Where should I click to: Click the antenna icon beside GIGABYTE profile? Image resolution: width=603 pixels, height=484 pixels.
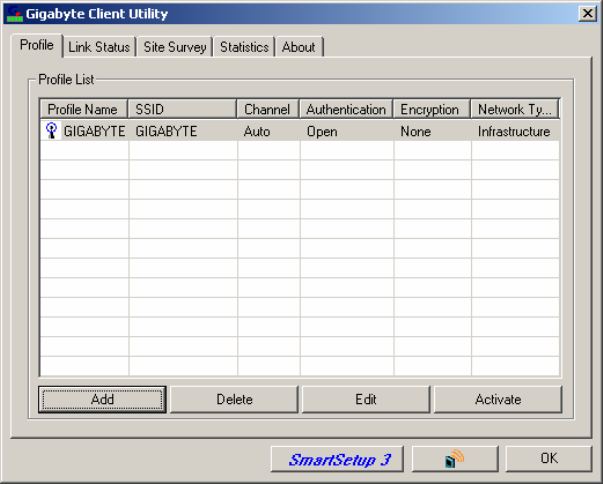[51, 131]
